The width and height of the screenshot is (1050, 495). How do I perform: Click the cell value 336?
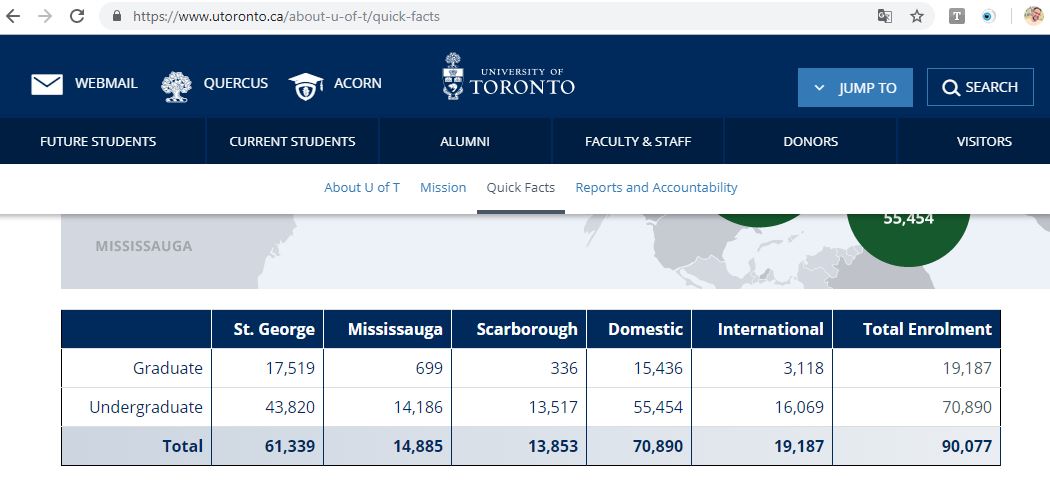(x=563, y=368)
